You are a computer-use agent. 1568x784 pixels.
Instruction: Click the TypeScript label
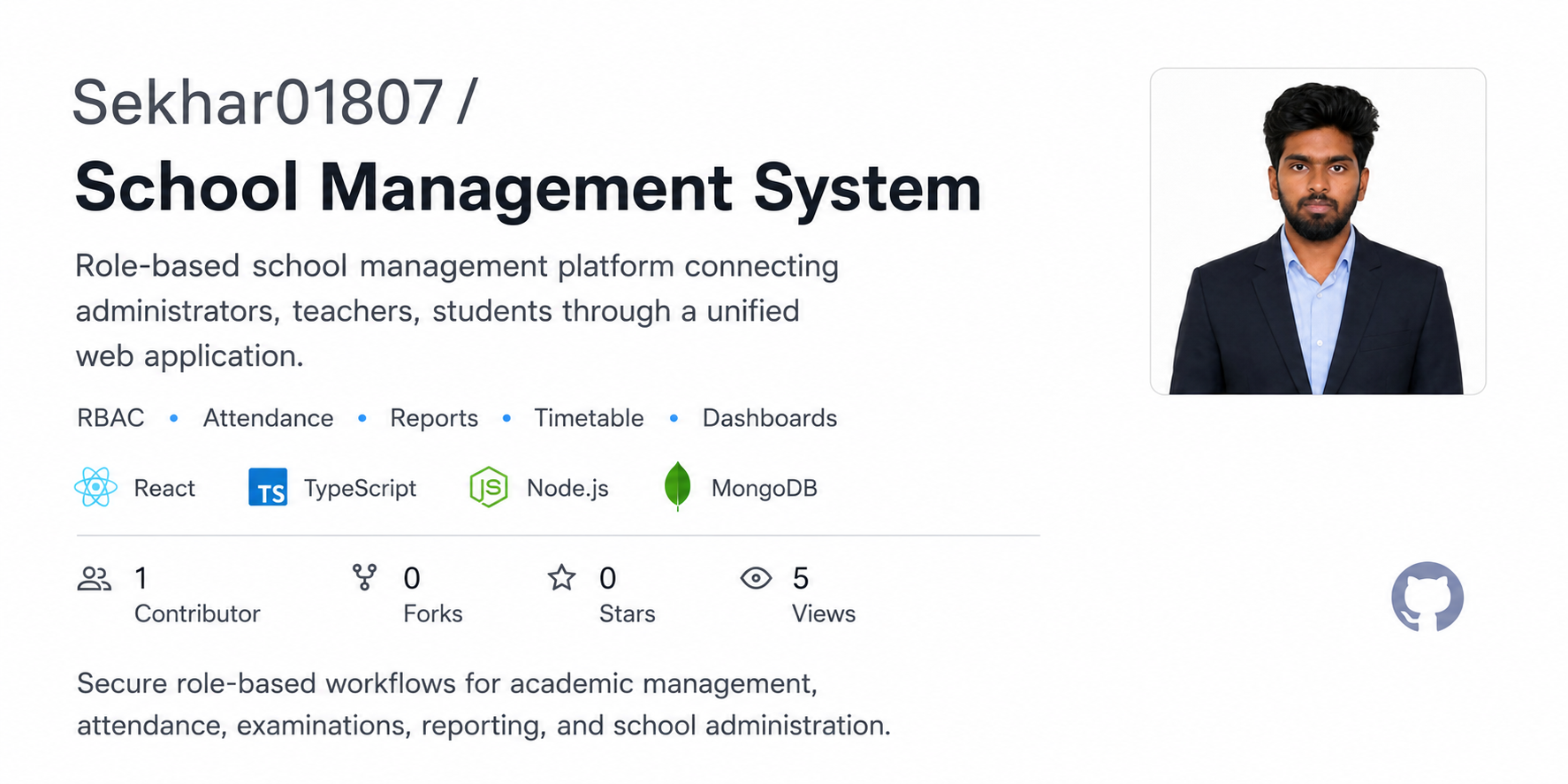pyautogui.click(x=360, y=489)
